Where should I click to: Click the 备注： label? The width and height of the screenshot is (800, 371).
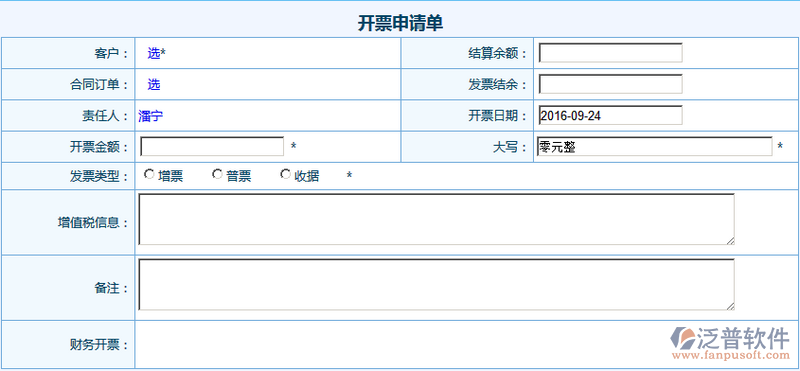click(x=111, y=288)
